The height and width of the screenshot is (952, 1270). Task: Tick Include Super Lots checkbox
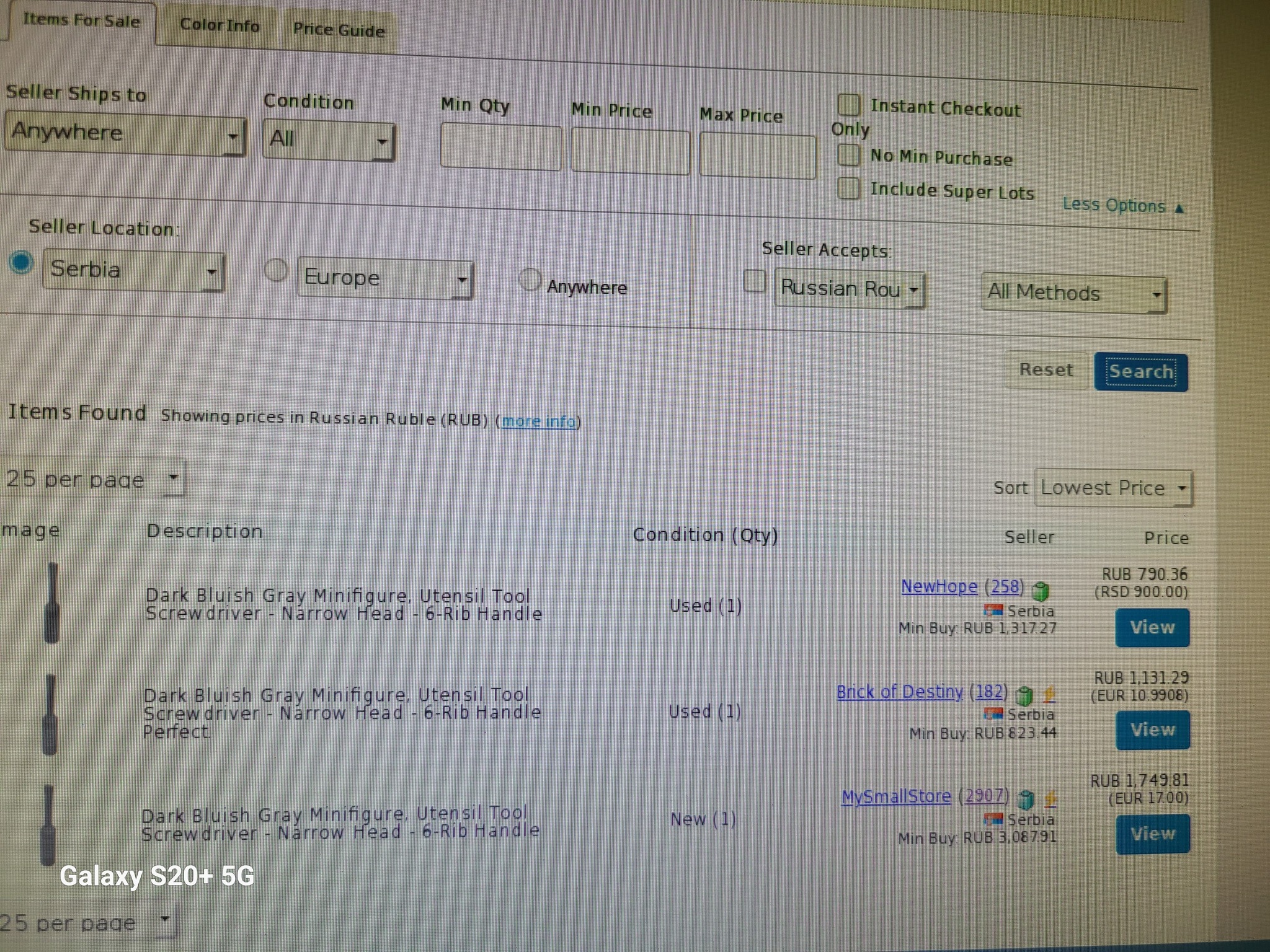click(x=848, y=188)
